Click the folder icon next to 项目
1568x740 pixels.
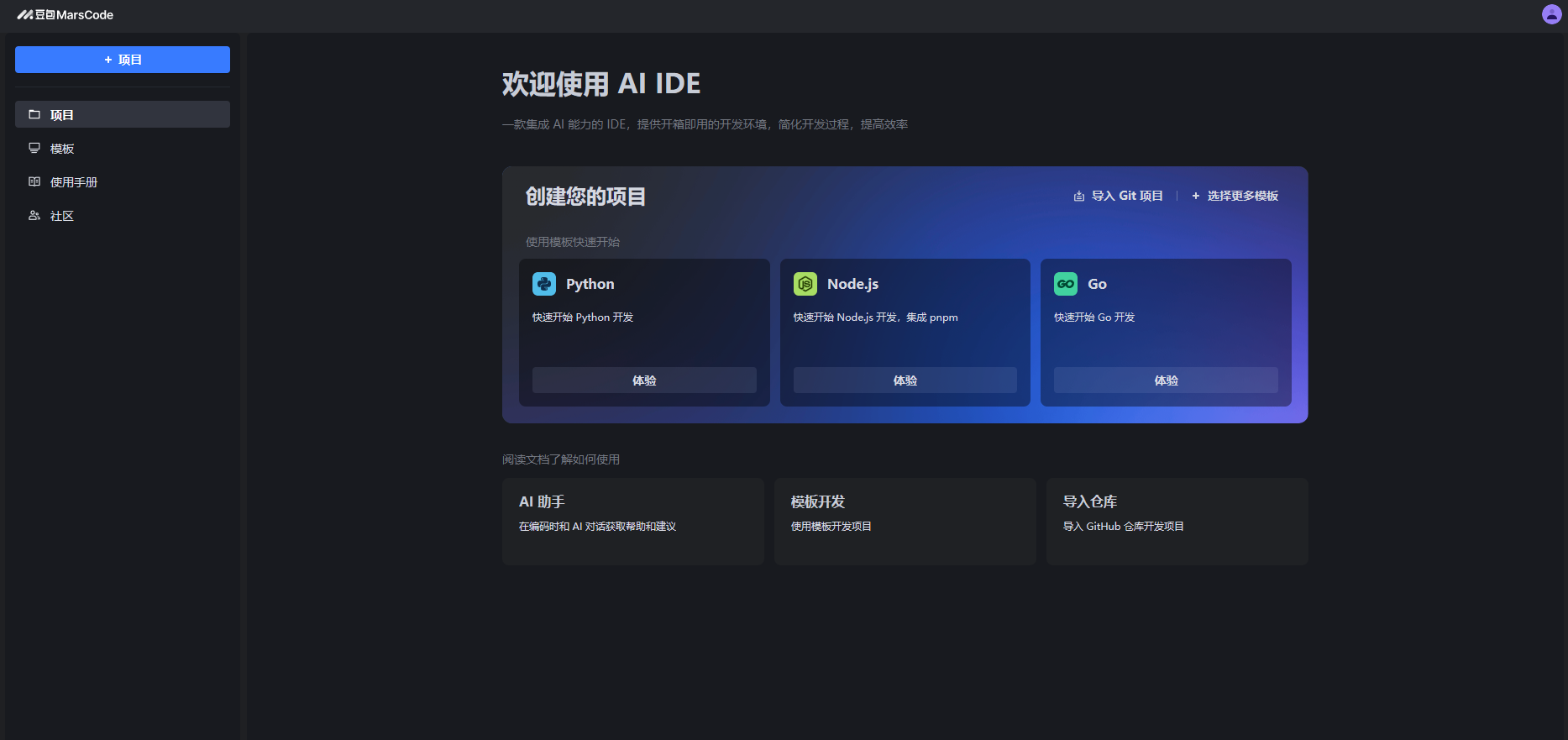[34, 114]
